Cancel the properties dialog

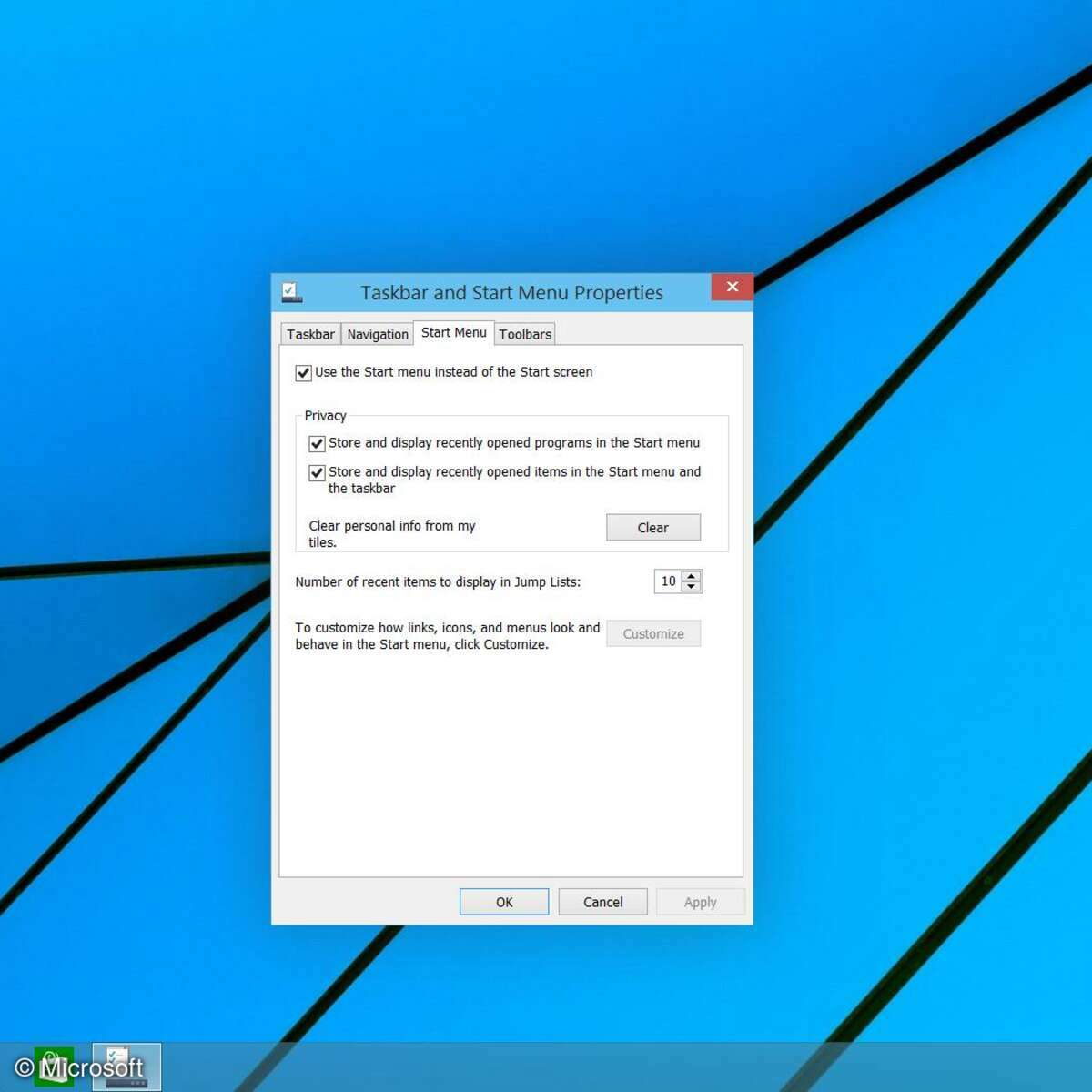[602, 902]
